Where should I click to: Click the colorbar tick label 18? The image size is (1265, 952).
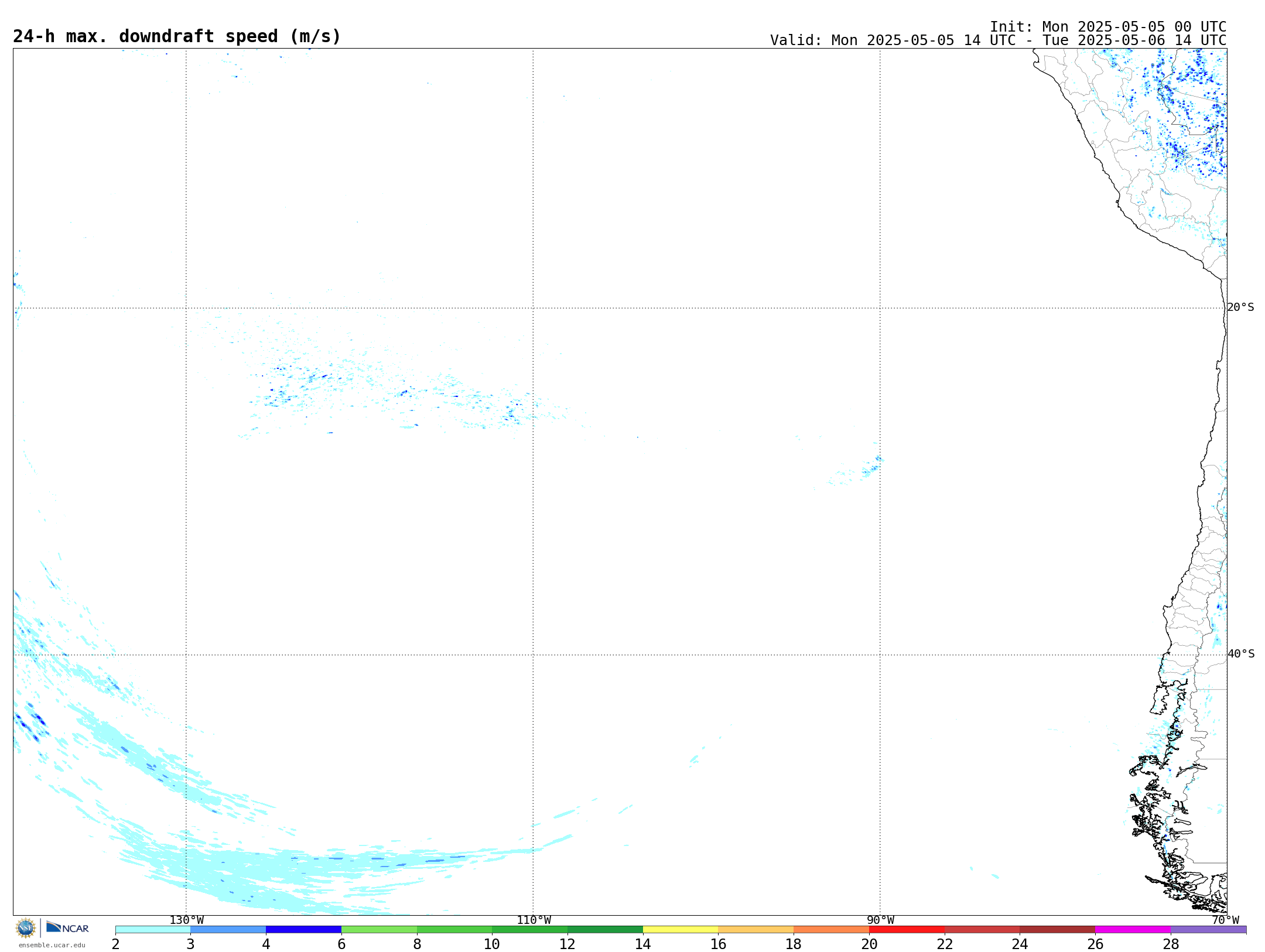click(794, 944)
